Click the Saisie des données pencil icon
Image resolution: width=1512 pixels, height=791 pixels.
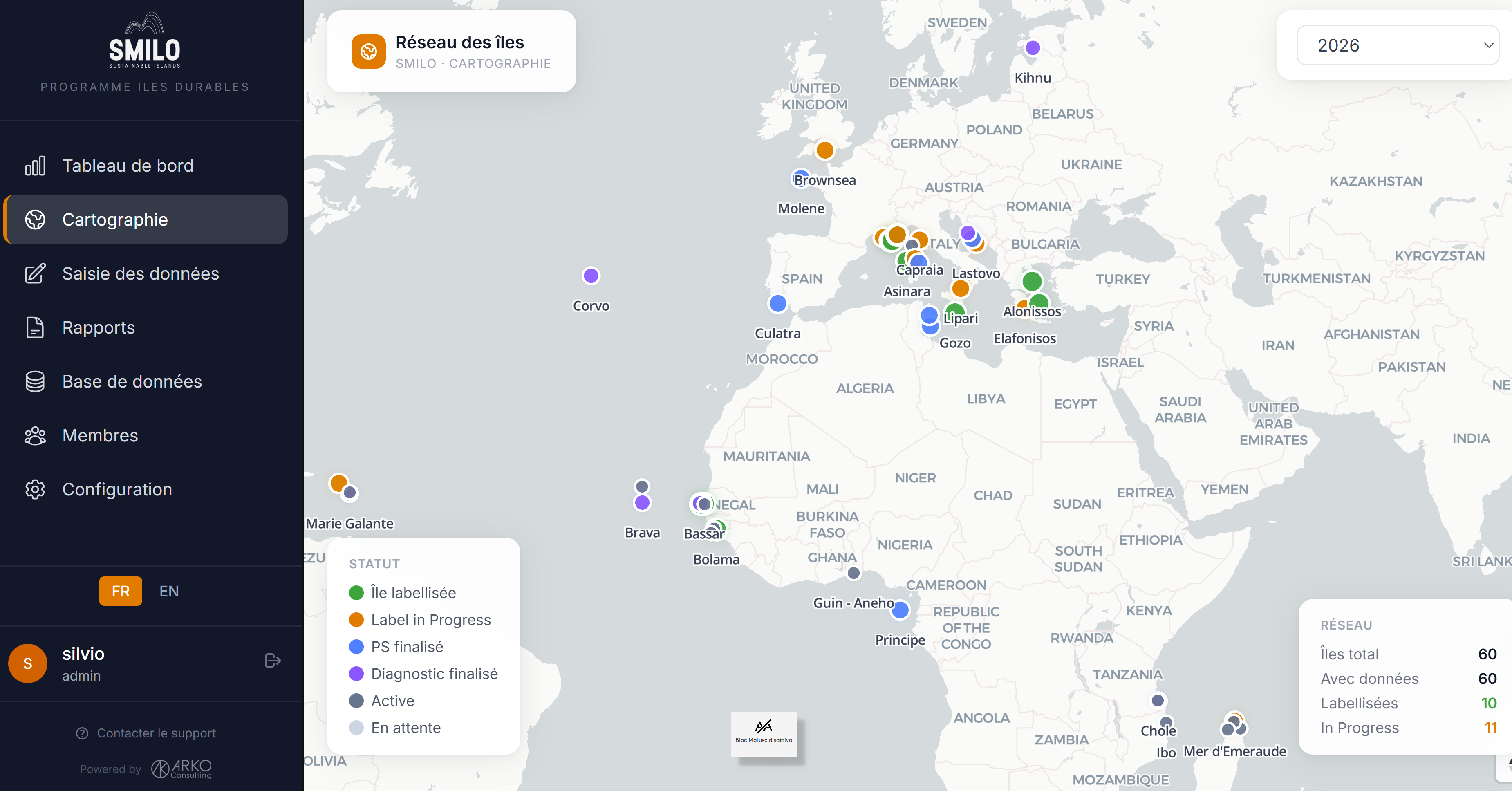[35, 273]
